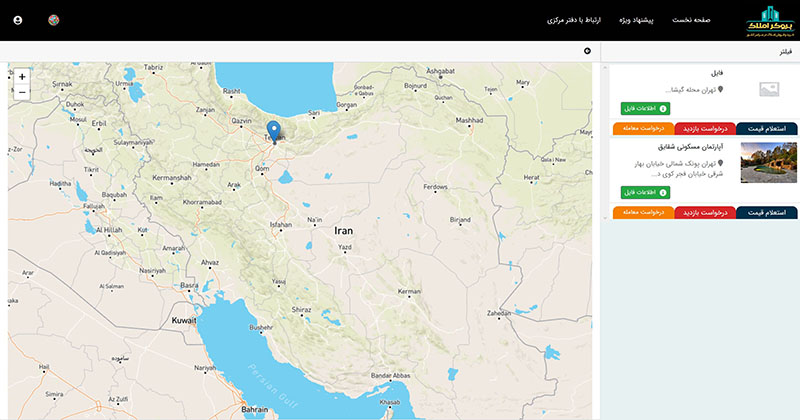This screenshot has width=800, height=420.
Task: Open the user account profile icon
Action: (18, 20)
